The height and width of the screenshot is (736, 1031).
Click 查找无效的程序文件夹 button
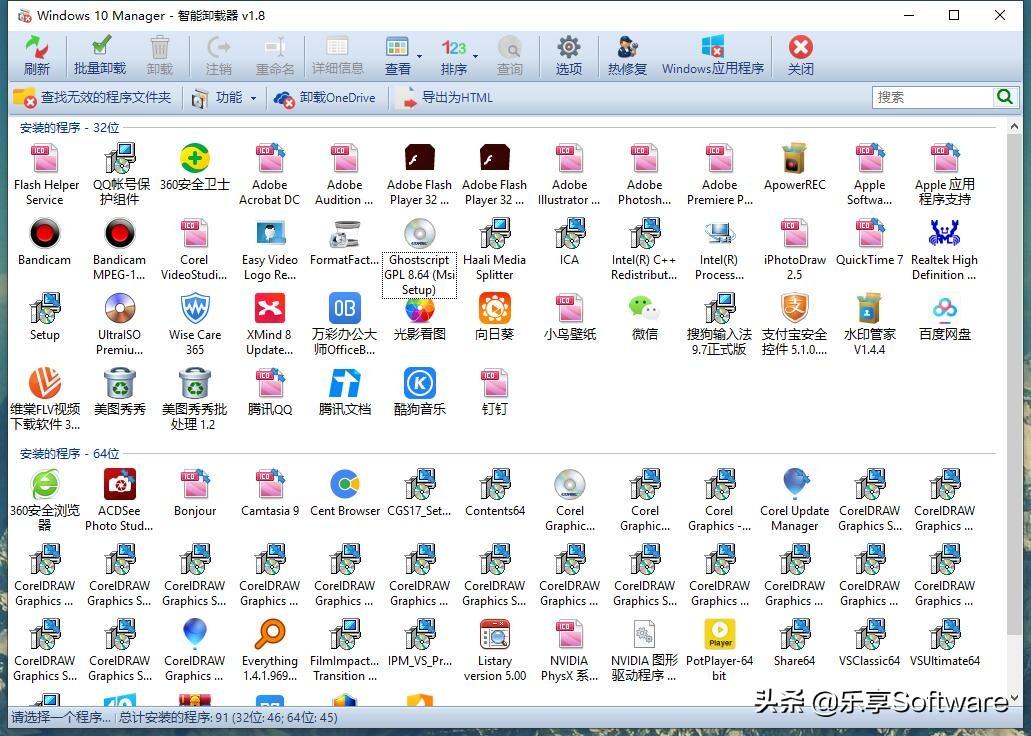tap(93, 98)
